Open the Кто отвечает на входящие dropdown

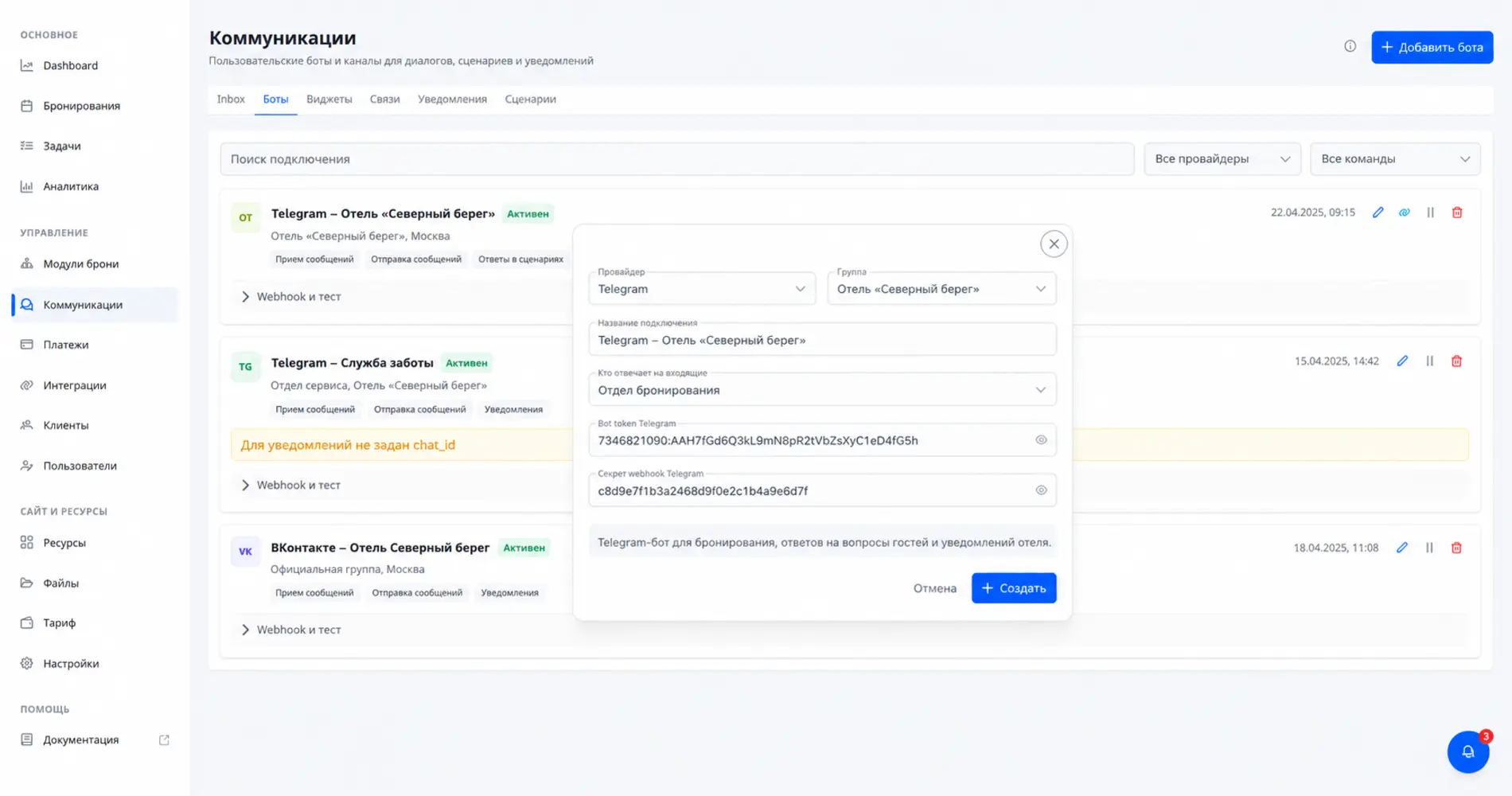tap(822, 390)
